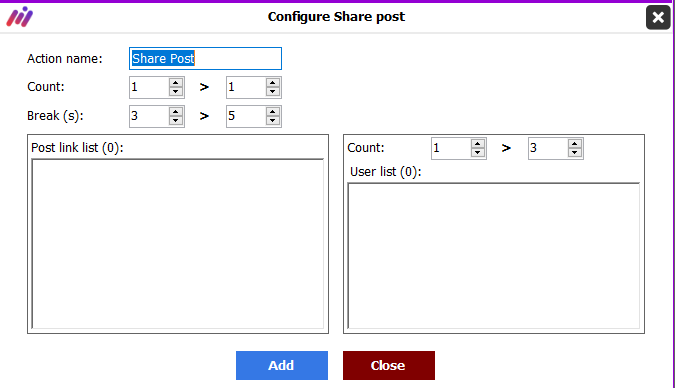Viewport: 675px width, 388px height.
Task: Increase the minimum Count value at top
Action: tap(176, 83)
